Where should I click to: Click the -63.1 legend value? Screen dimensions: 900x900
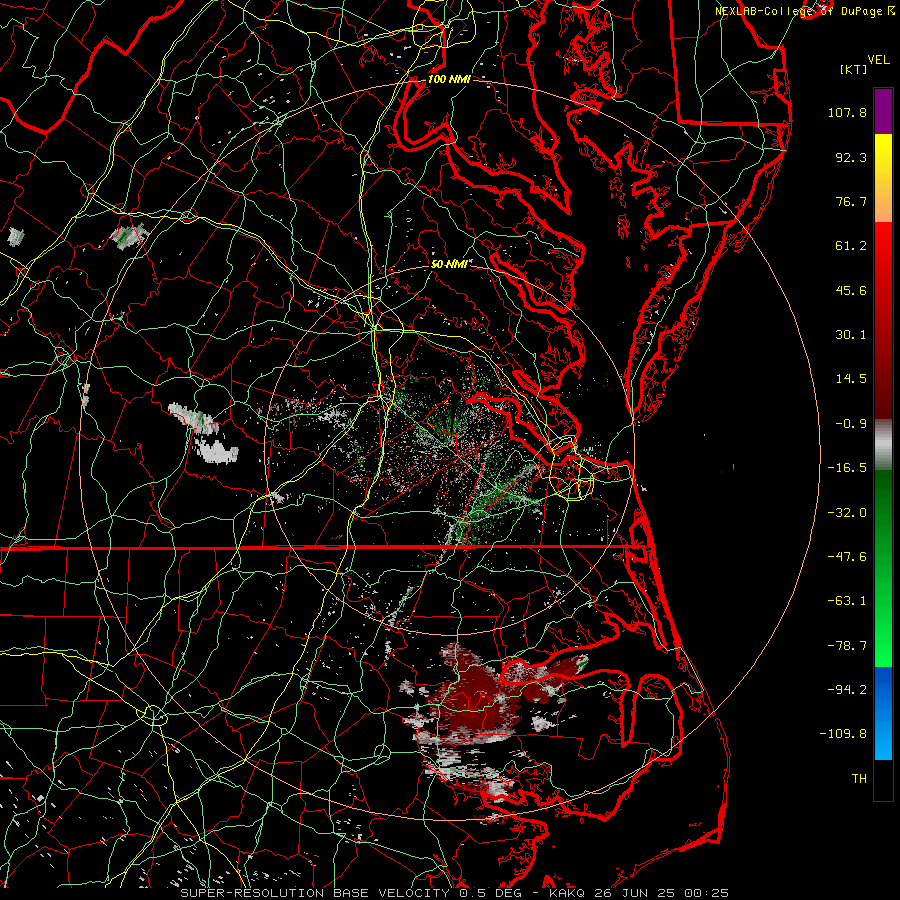point(847,601)
